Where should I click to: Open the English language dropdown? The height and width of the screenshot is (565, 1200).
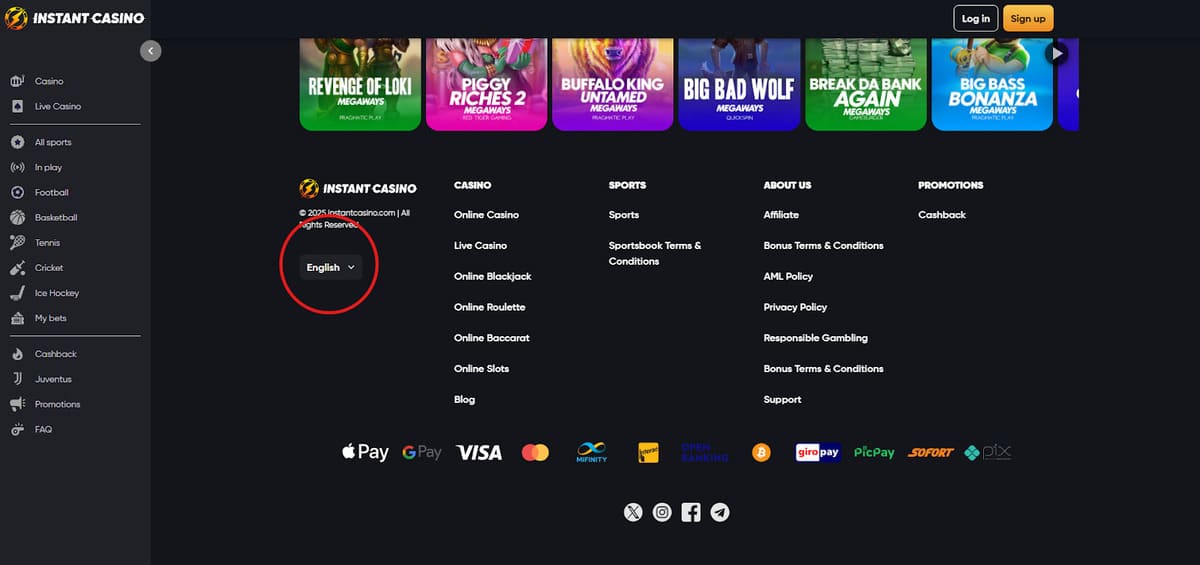click(x=331, y=268)
